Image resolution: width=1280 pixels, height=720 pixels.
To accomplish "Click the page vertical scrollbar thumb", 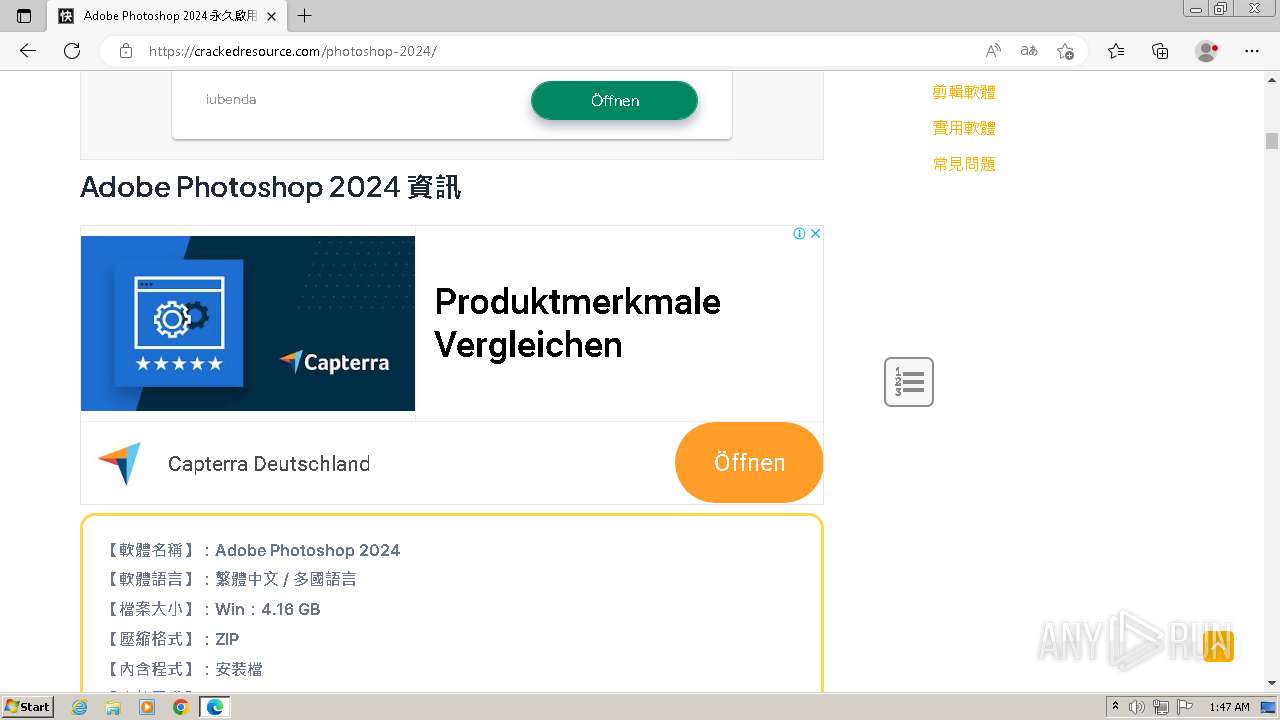I will coord(1272,141).
